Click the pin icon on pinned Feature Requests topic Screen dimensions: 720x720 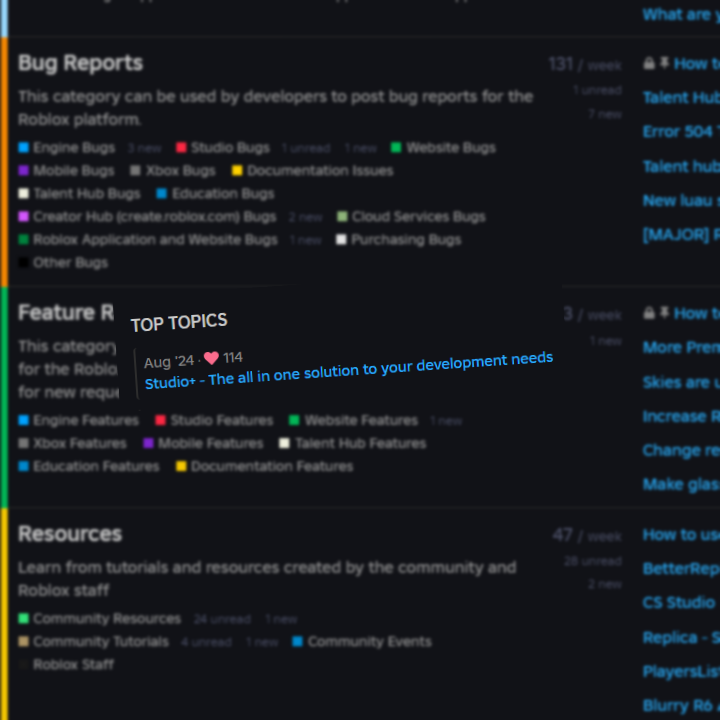pyautogui.click(x=664, y=313)
